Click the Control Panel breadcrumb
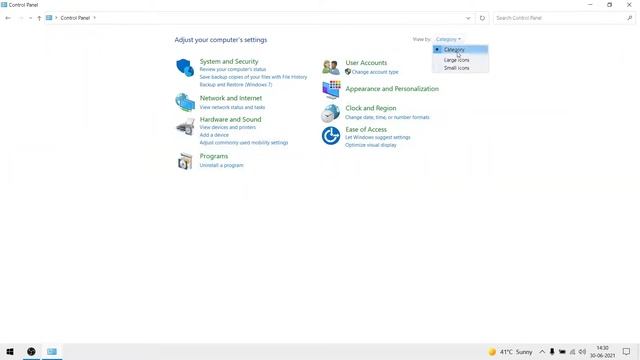The image size is (640, 360). coord(75,18)
